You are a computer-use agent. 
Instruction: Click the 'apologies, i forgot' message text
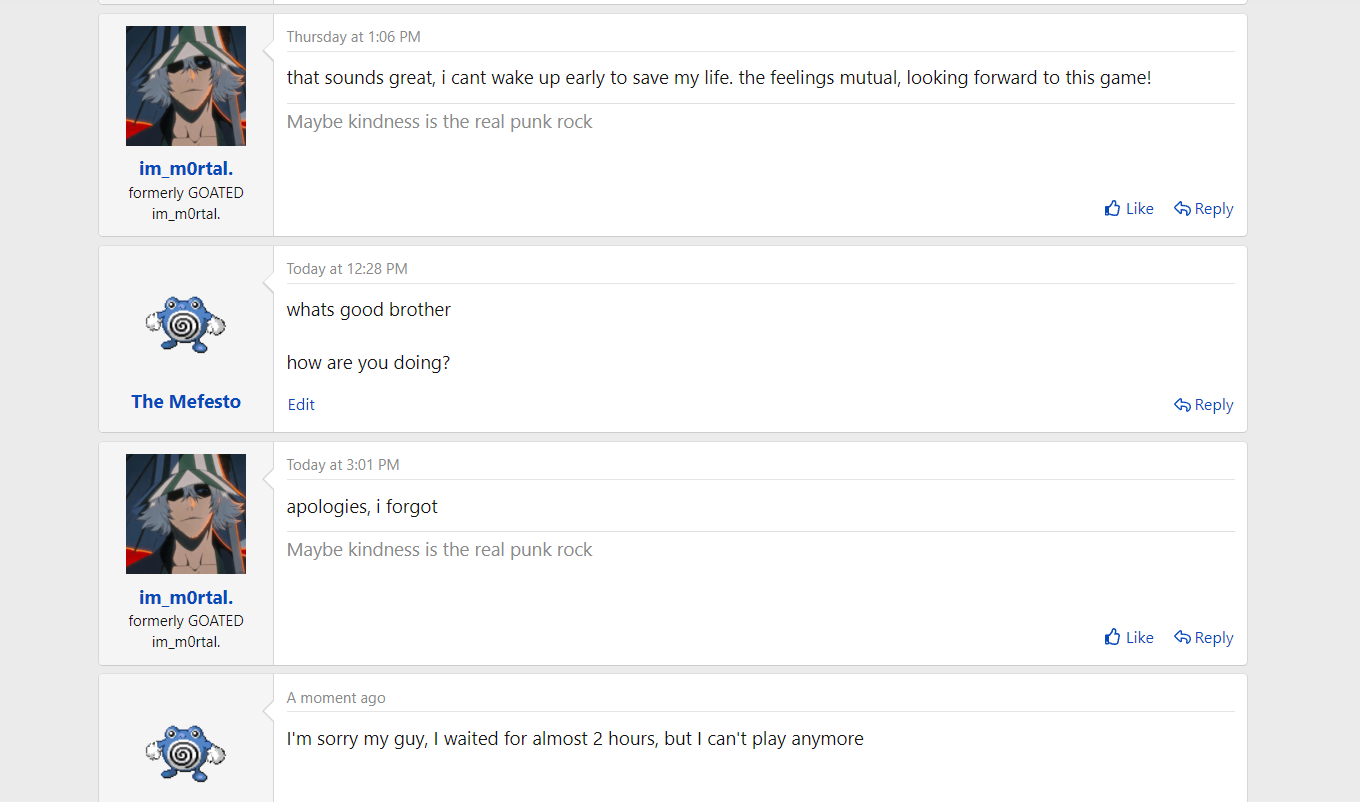point(362,507)
